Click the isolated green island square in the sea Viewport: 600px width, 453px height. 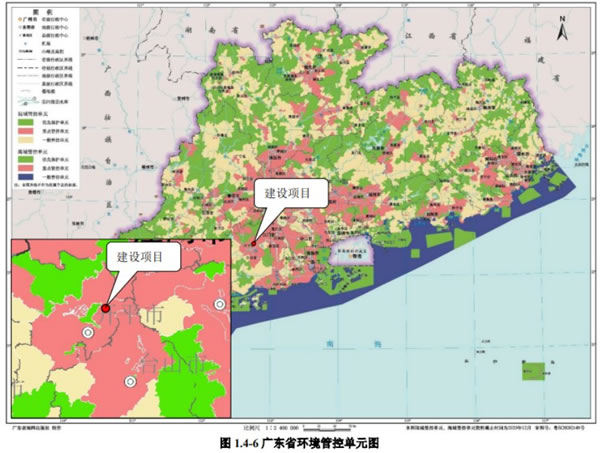[535, 370]
